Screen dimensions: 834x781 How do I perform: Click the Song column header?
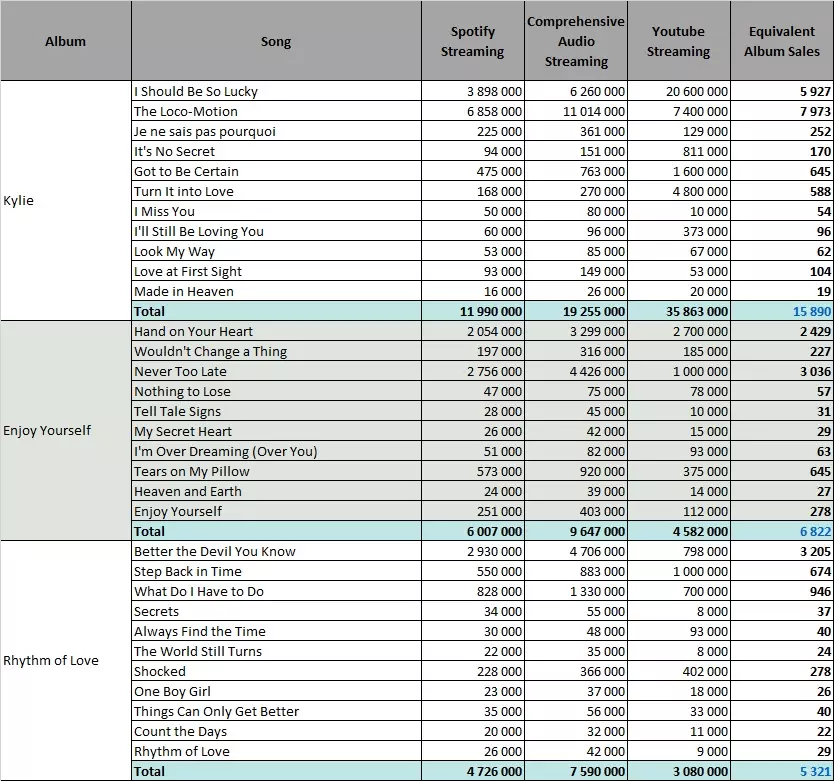point(276,41)
